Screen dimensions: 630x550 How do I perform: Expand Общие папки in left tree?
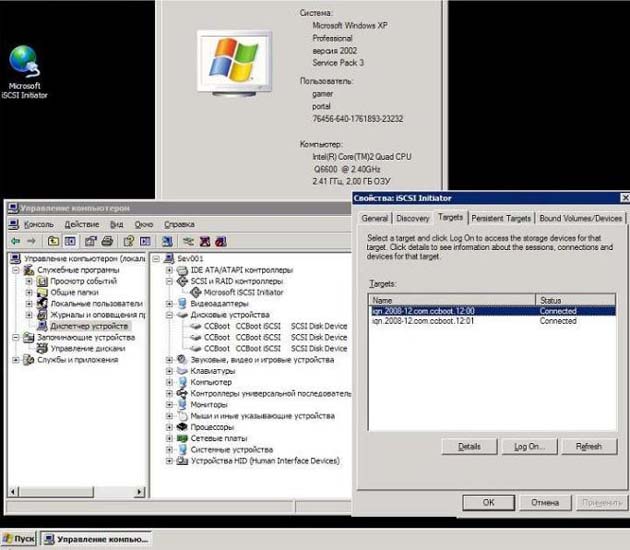[x=29, y=292]
